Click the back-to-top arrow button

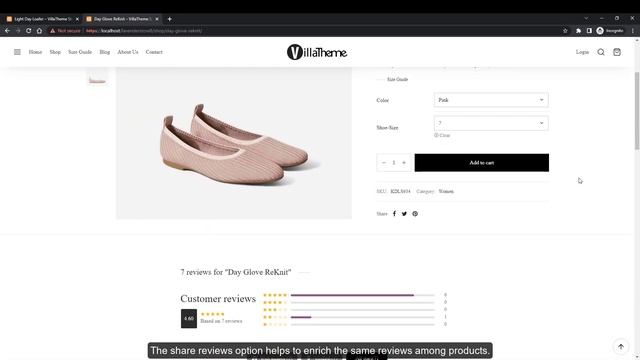621,347
